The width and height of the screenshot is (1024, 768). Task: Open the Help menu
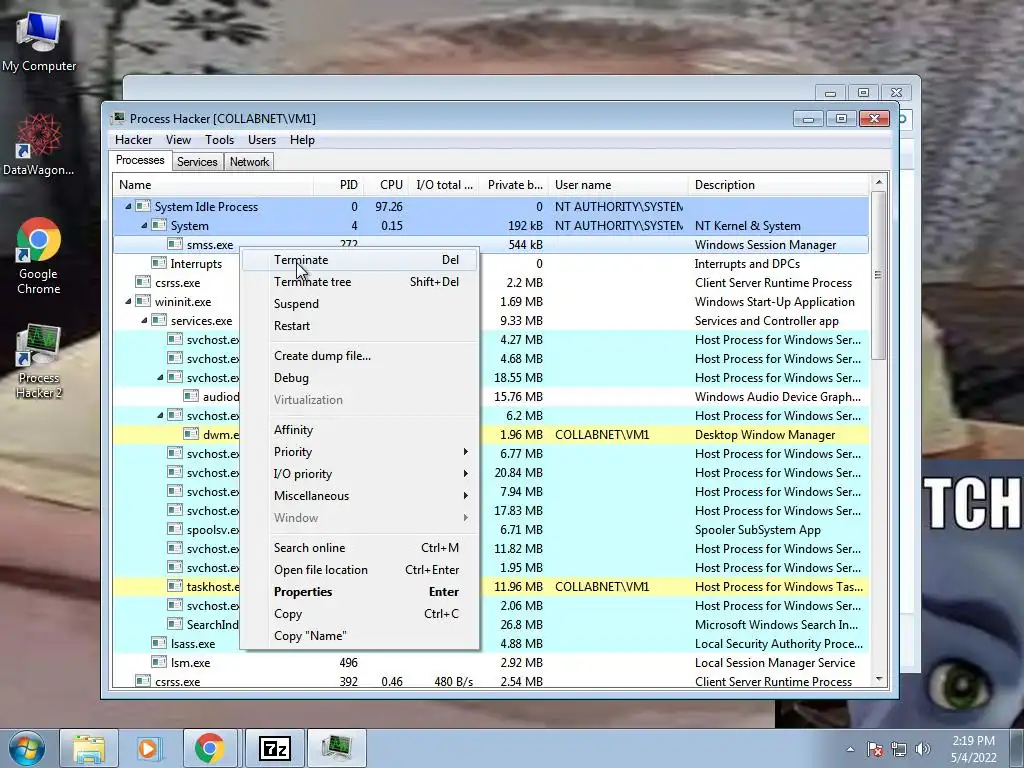302,140
